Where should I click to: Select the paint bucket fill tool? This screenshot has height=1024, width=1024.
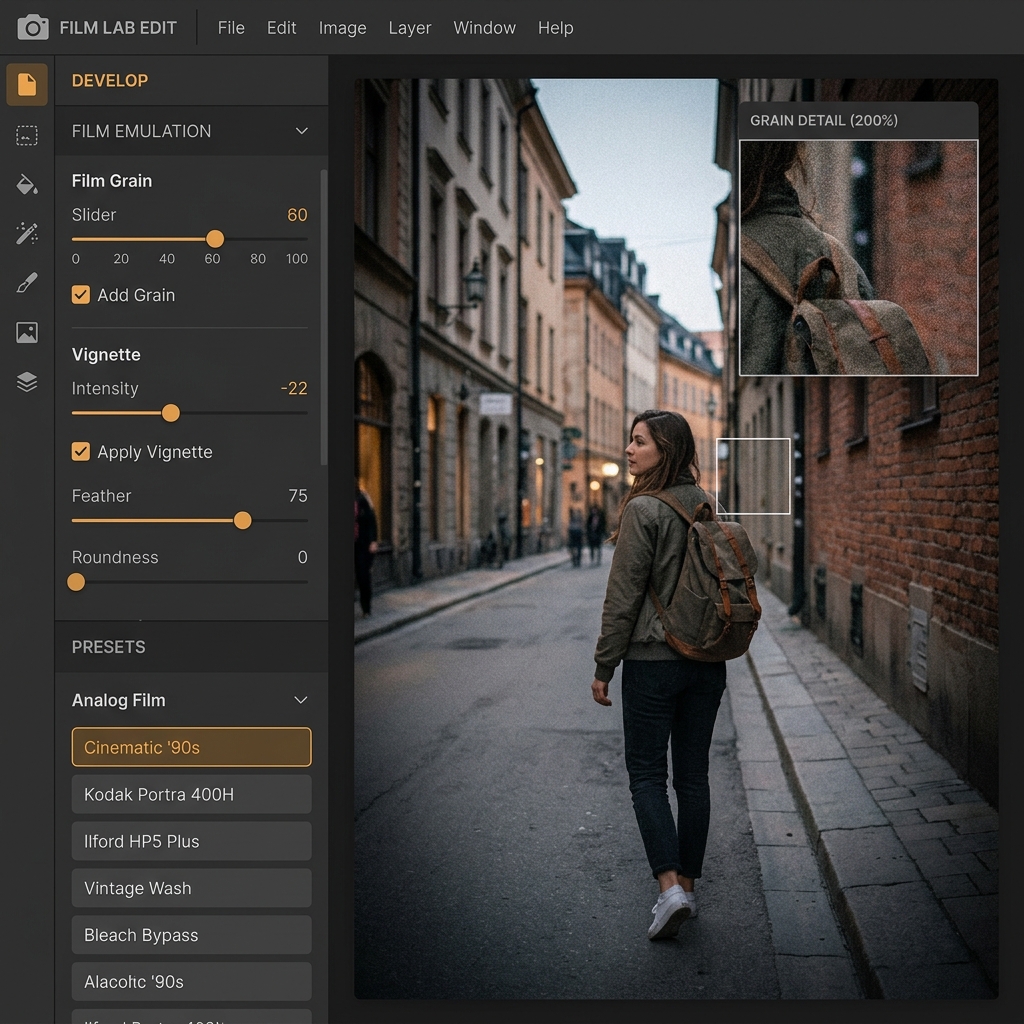point(26,184)
